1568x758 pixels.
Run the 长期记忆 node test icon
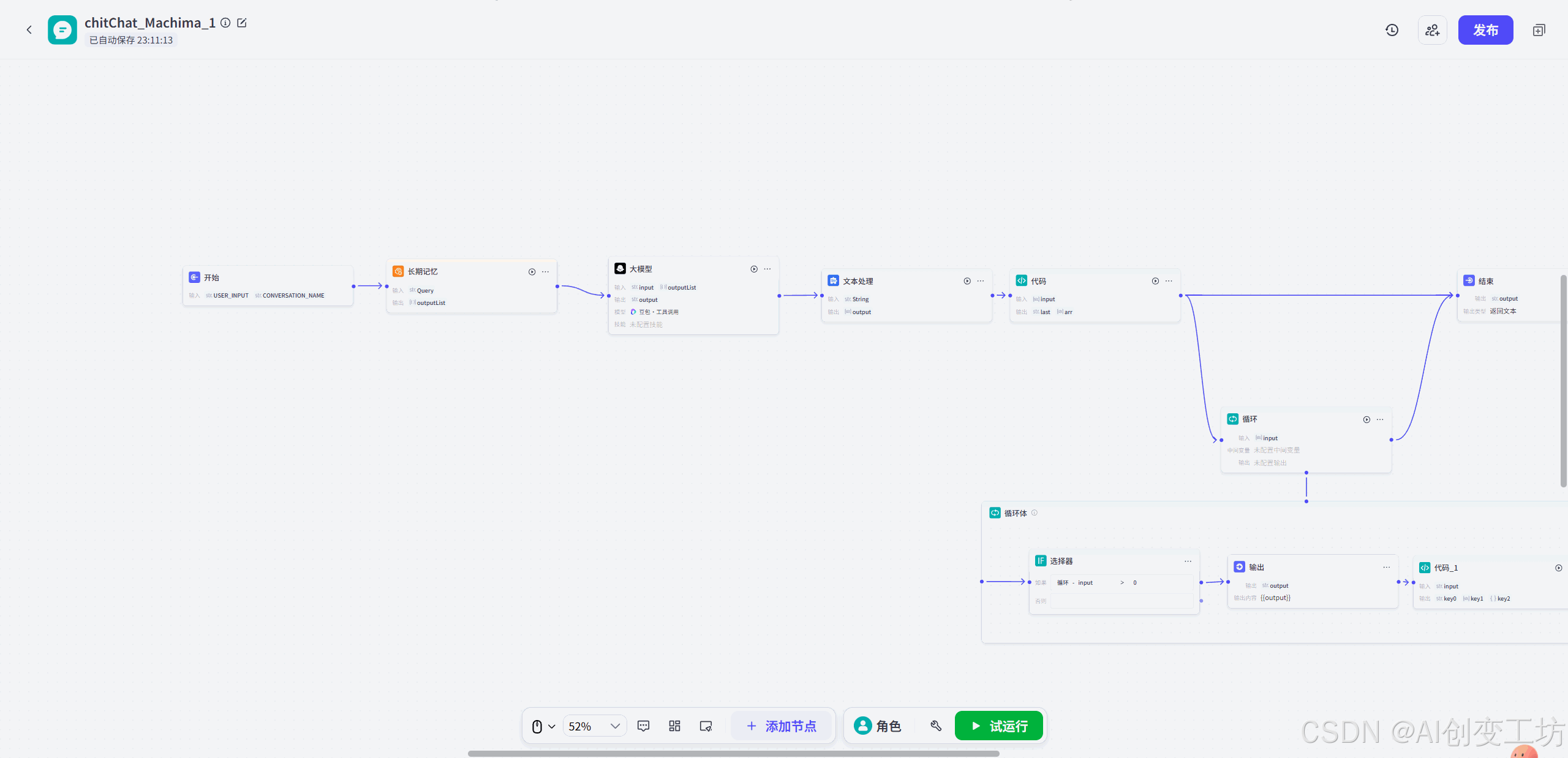[x=532, y=272]
